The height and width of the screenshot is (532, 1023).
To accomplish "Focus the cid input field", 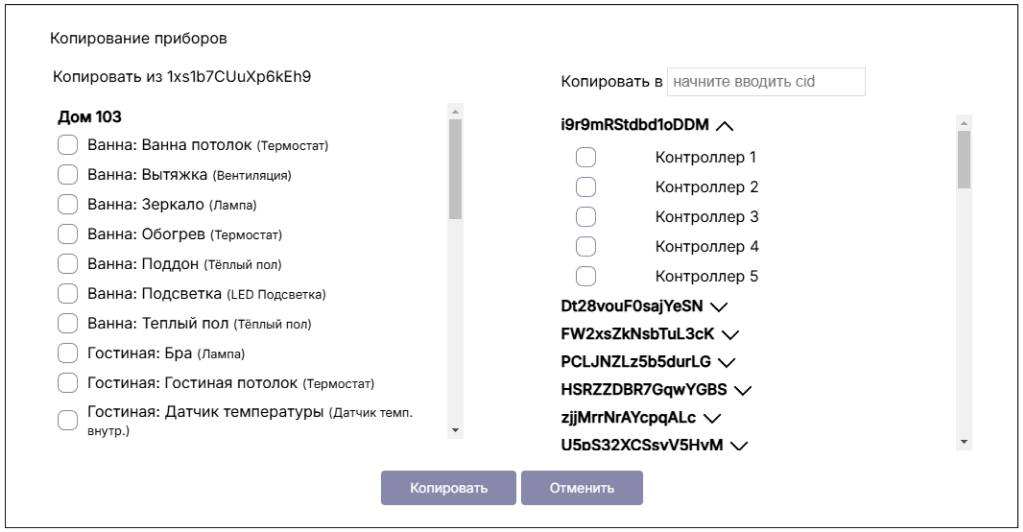I will pos(765,82).
